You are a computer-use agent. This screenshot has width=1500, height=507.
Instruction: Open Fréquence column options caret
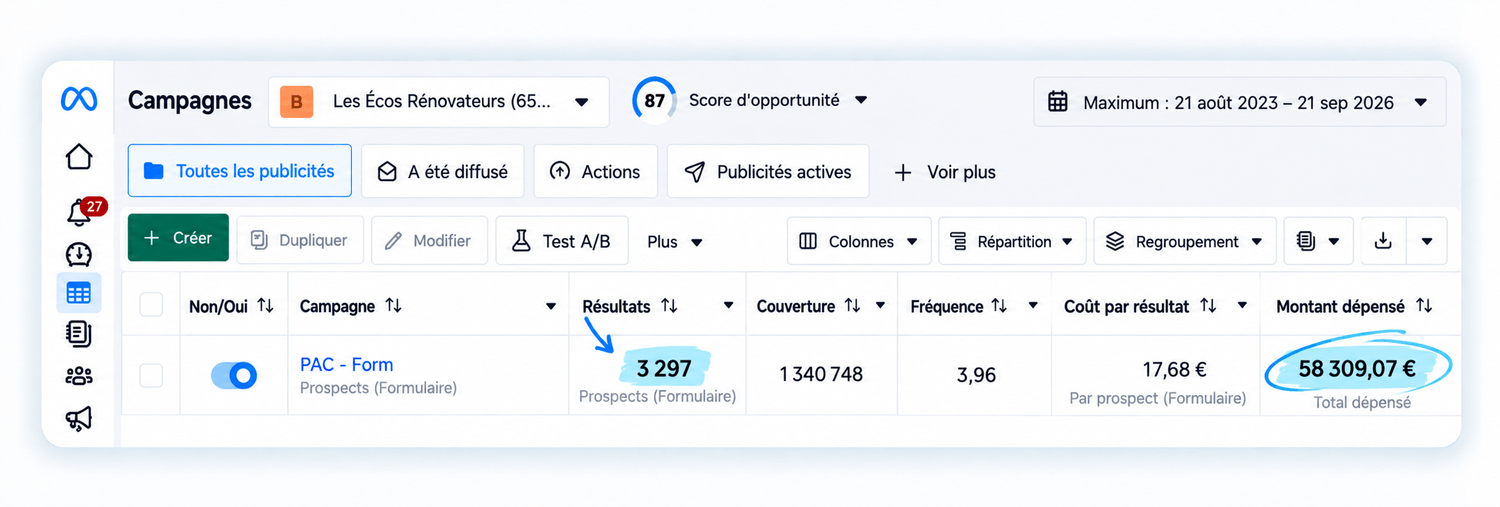(1033, 307)
